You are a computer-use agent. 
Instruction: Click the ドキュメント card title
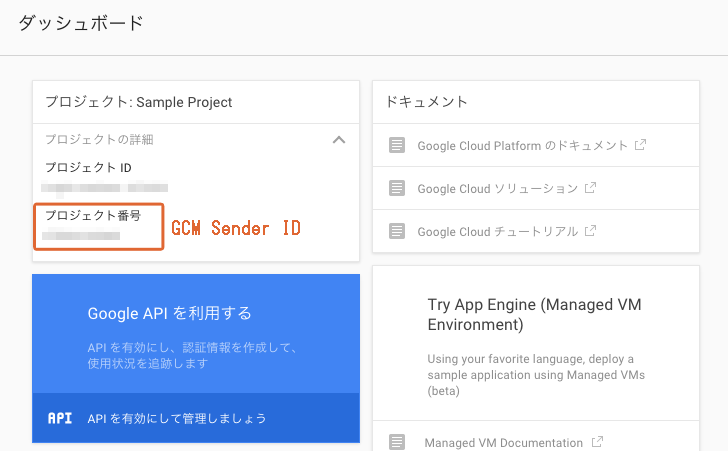[x=426, y=102]
